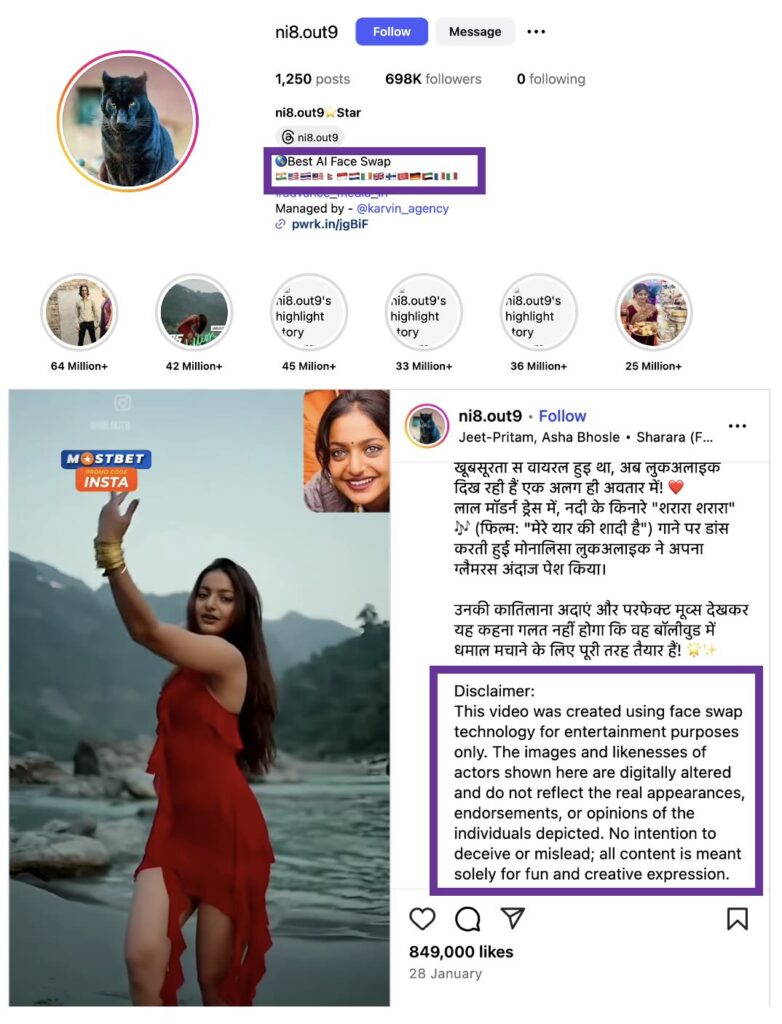
Task: Open the 42 Million+ story highlight
Action: click(194, 312)
